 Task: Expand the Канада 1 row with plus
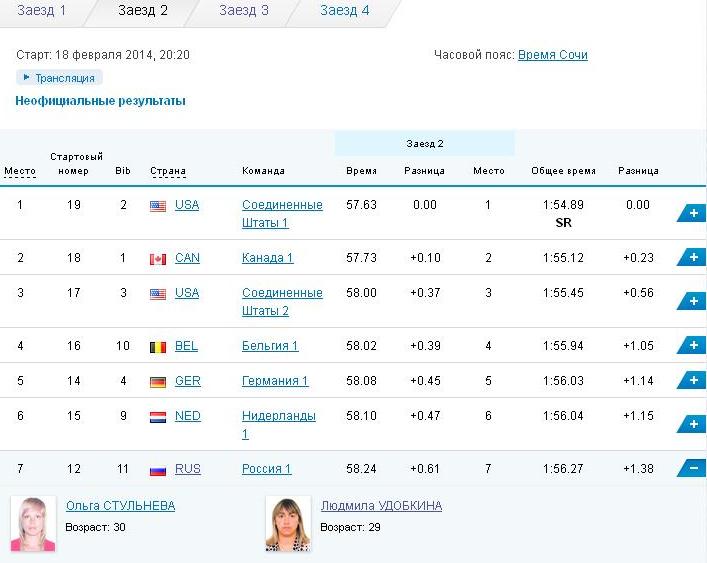[692, 257]
